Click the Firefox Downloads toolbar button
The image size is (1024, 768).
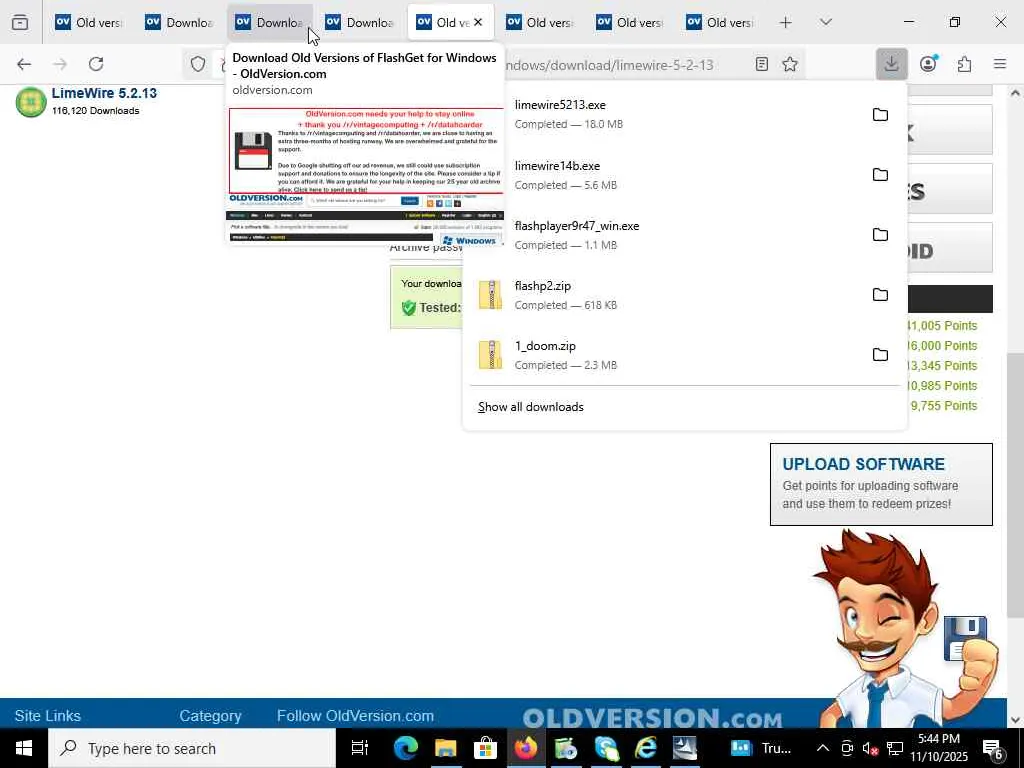pos(891,64)
